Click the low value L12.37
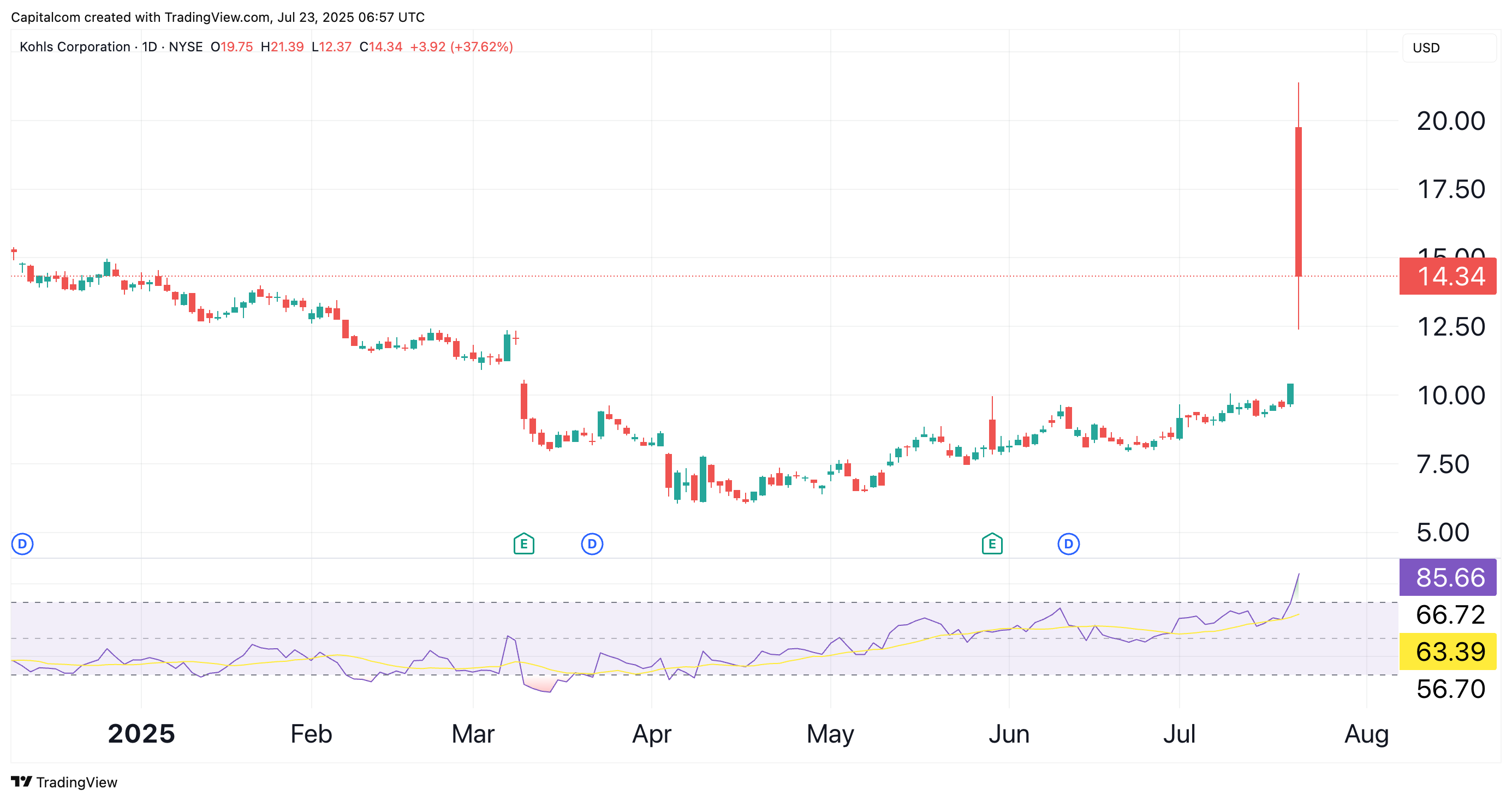 [332, 47]
